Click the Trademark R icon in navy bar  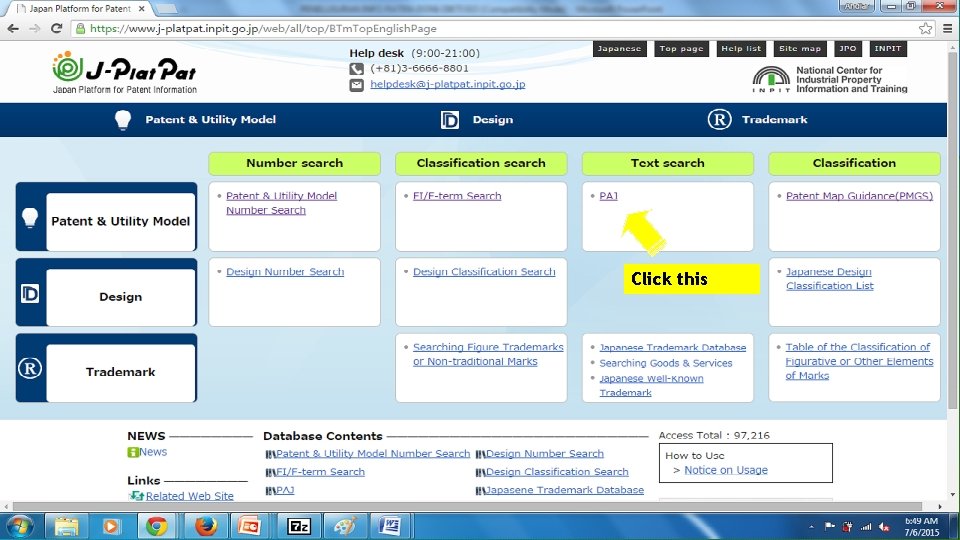[x=719, y=119]
